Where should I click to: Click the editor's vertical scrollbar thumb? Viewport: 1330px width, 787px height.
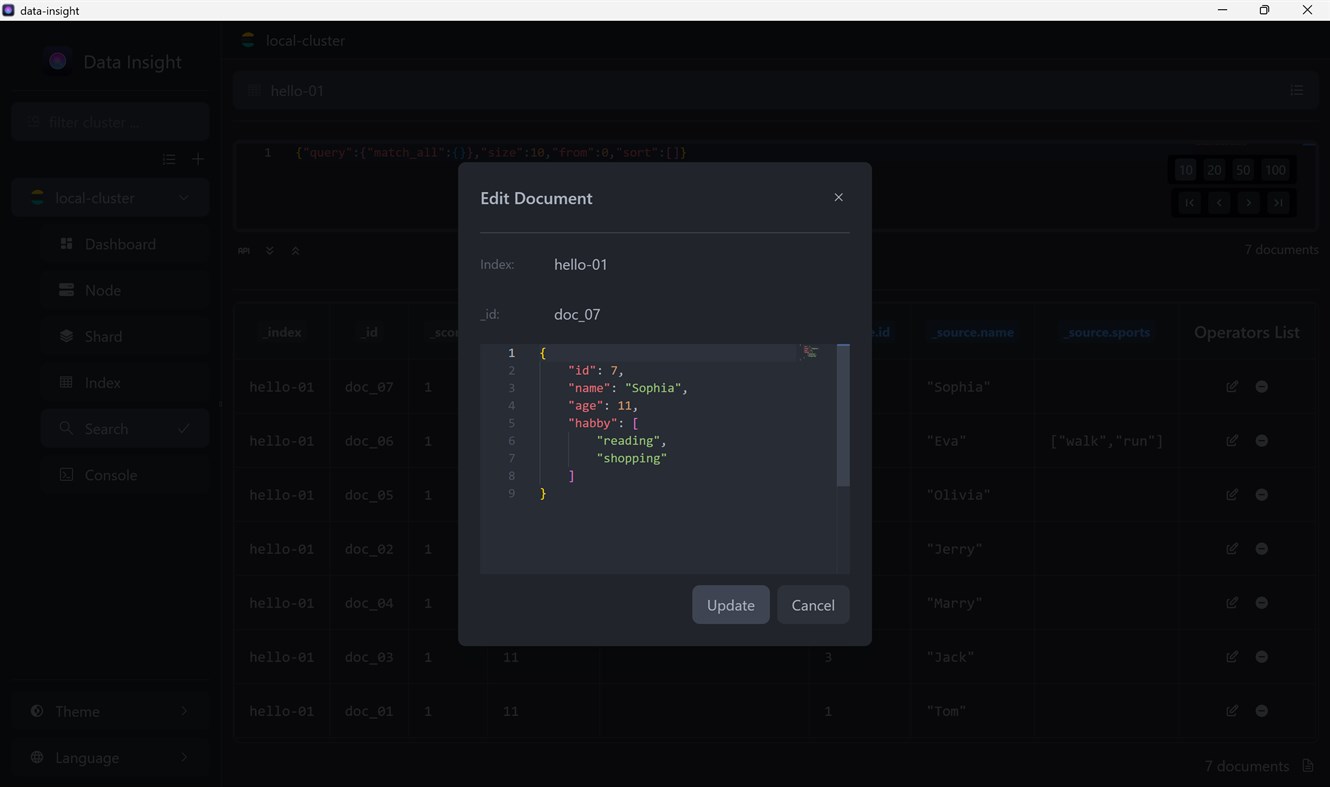pos(843,415)
